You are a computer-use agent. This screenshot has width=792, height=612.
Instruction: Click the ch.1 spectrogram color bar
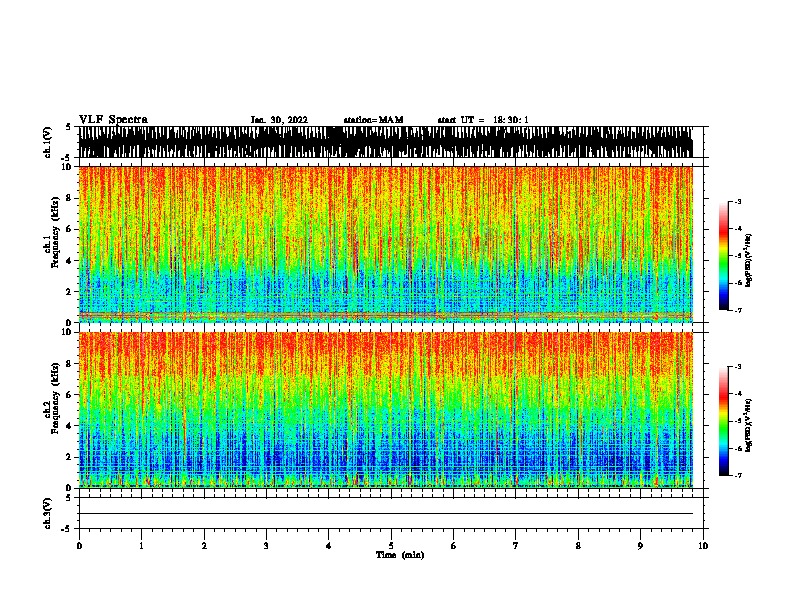[724, 256]
